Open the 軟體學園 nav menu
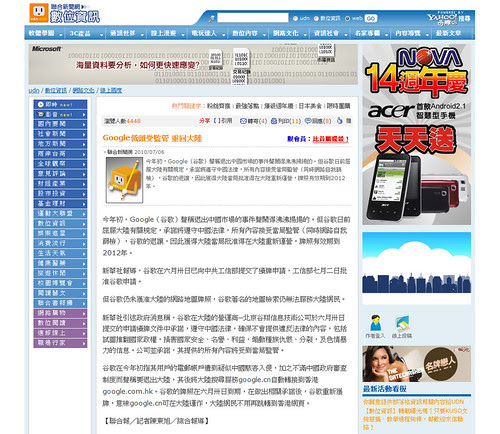 click(x=41, y=33)
